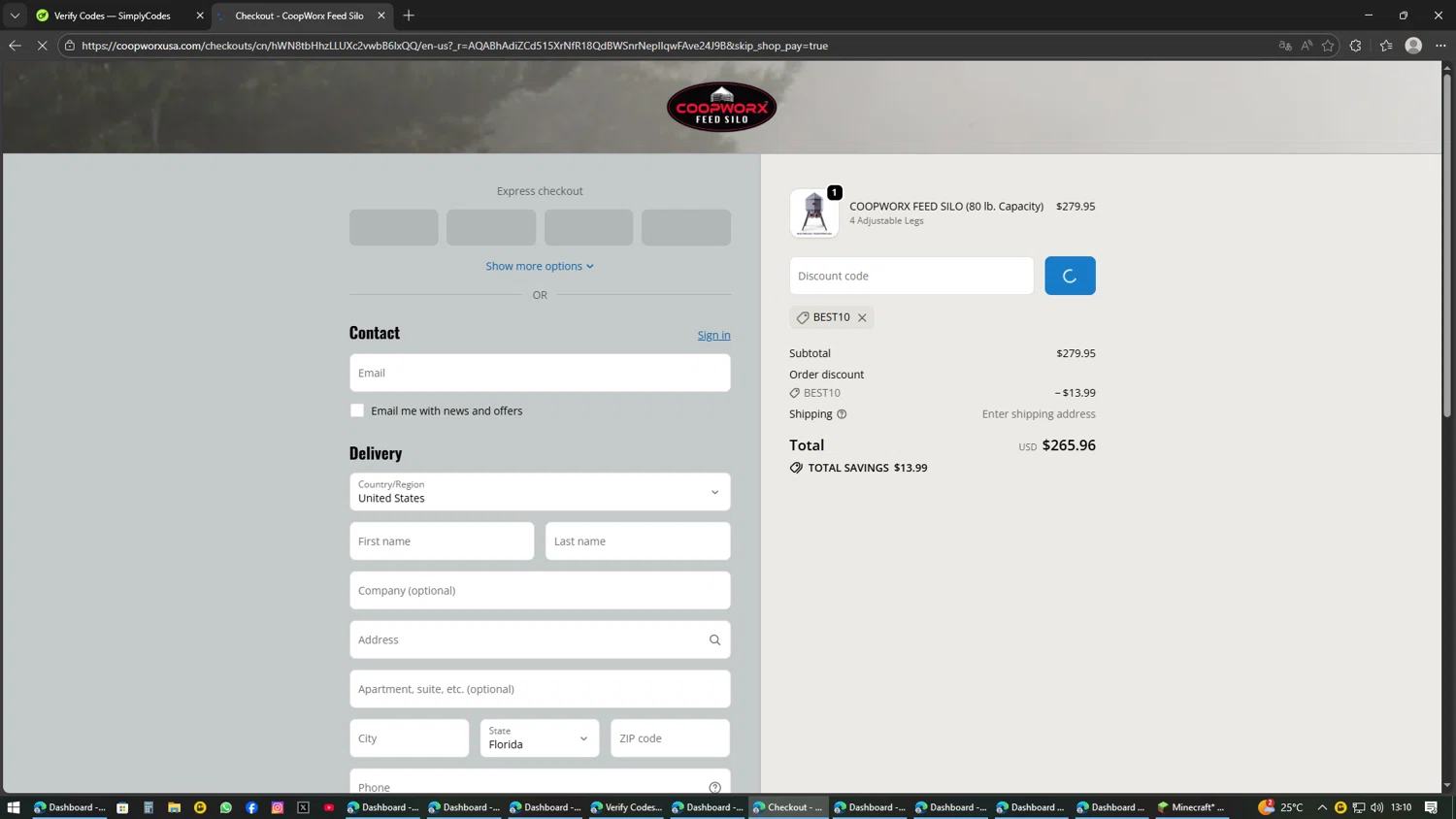Open the volume control icon
The image size is (1456, 819).
(1376, 807)
